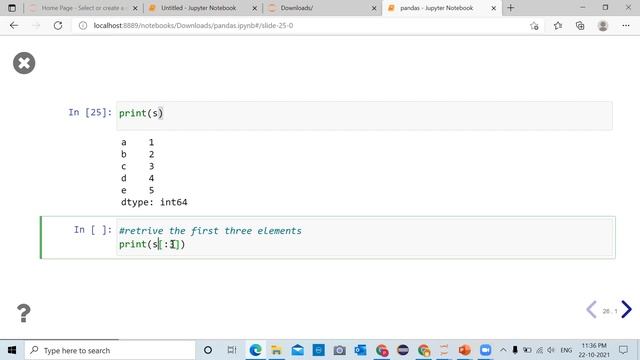Go back with the browser back arrow
Viewport: 640px width, 360px height.
(x=14, y=25)
